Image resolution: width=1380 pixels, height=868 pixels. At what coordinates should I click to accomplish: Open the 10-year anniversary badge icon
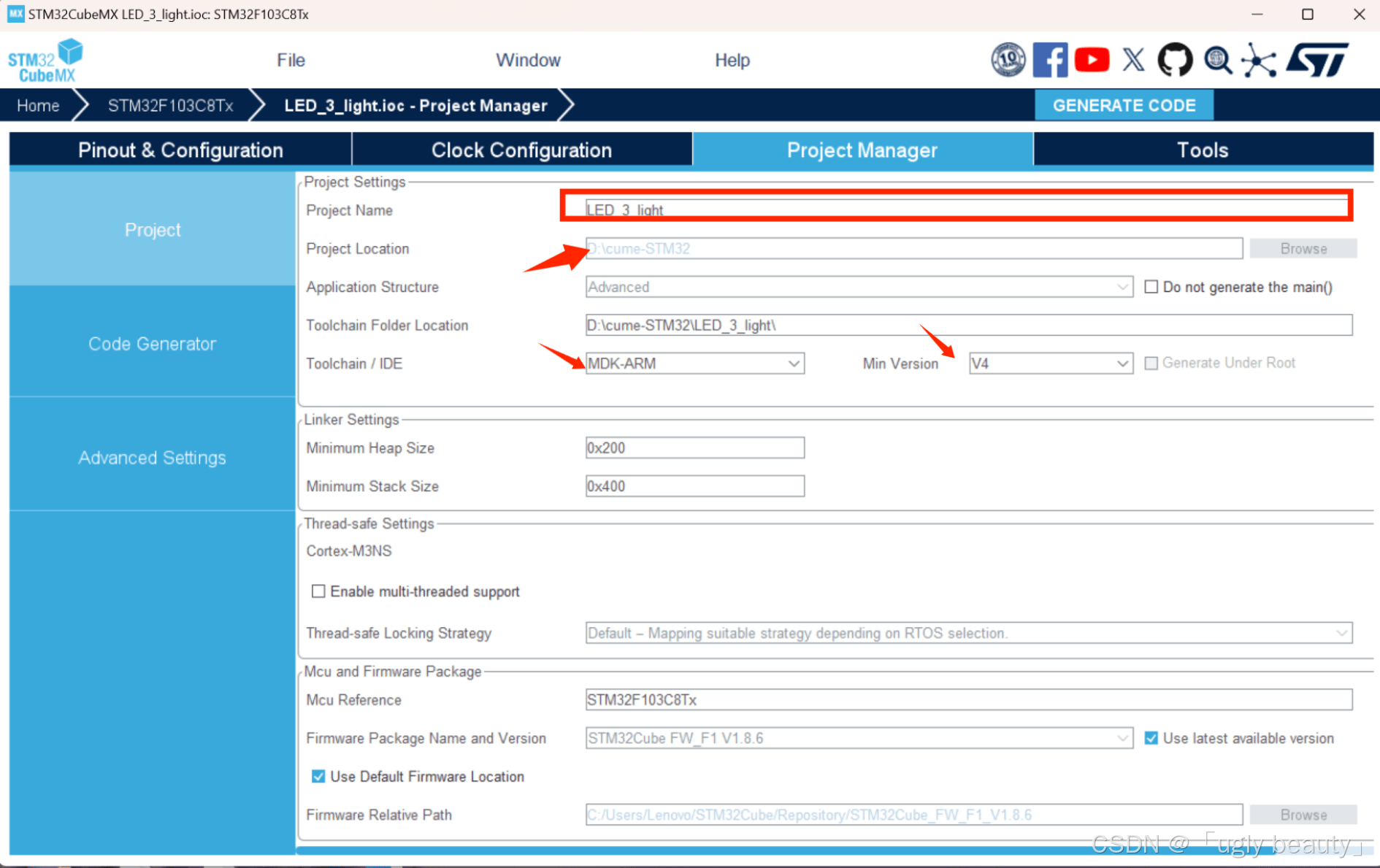1008,60
